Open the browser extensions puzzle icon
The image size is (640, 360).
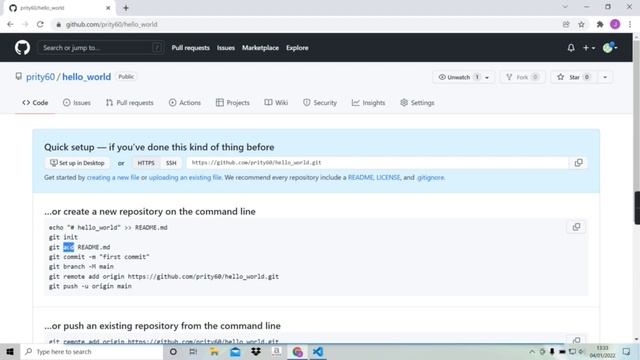[x=600, y=24]
